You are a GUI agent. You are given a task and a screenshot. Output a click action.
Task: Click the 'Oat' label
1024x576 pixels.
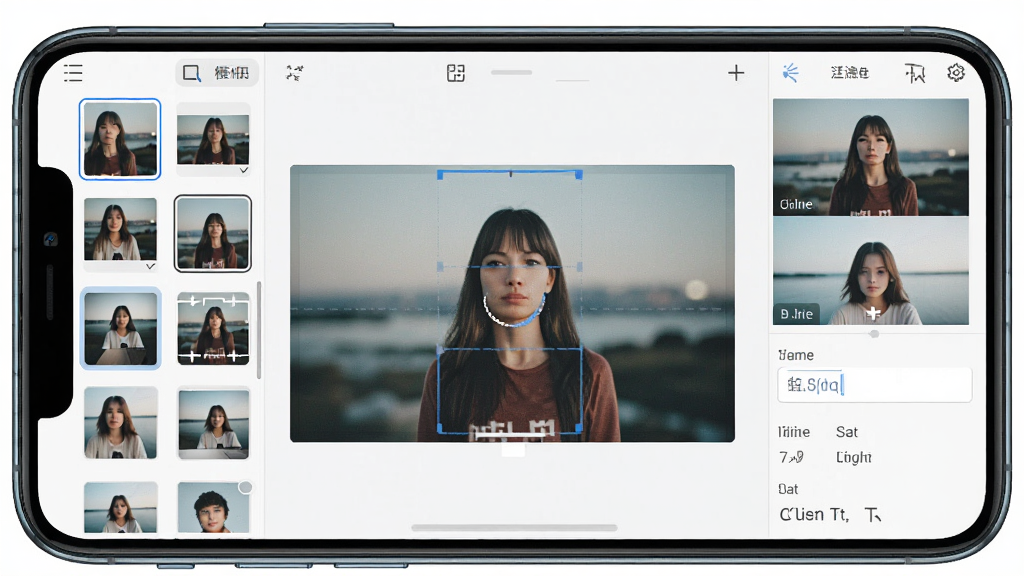(788, 489)
